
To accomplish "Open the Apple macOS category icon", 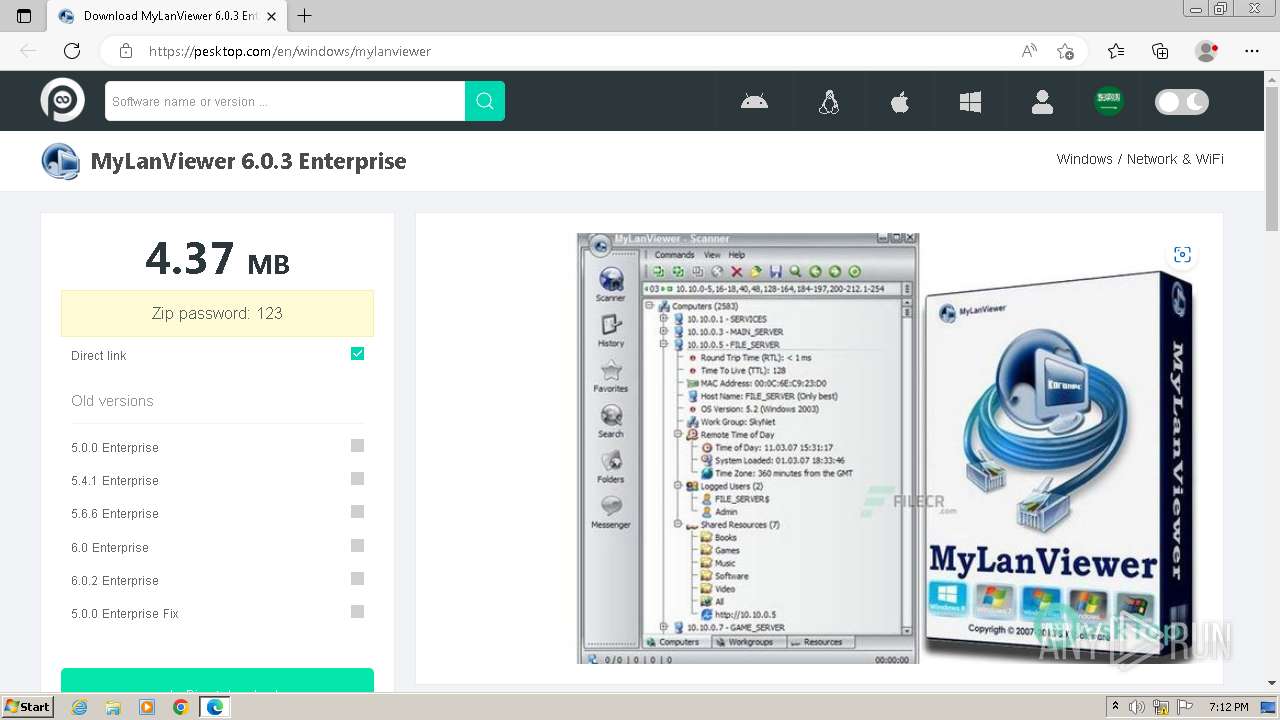I will tap(900, 101).
